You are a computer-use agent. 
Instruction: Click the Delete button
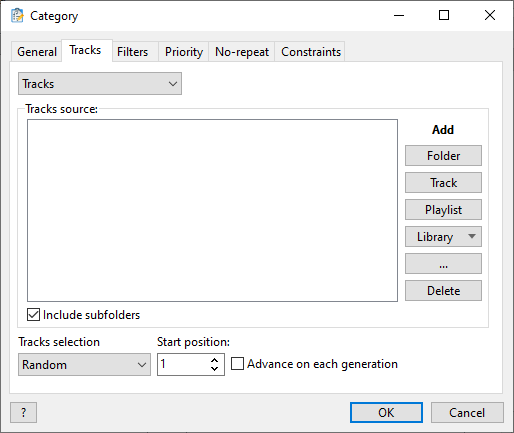click(x=443, y=290)
